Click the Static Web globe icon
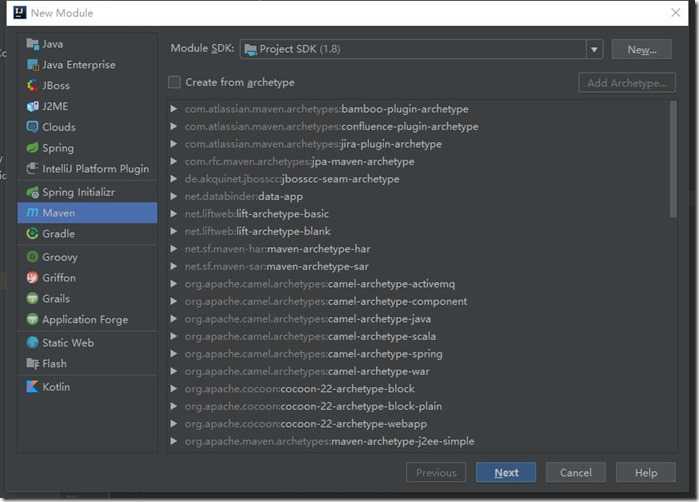The image size is (699, 502). point(33,342)
